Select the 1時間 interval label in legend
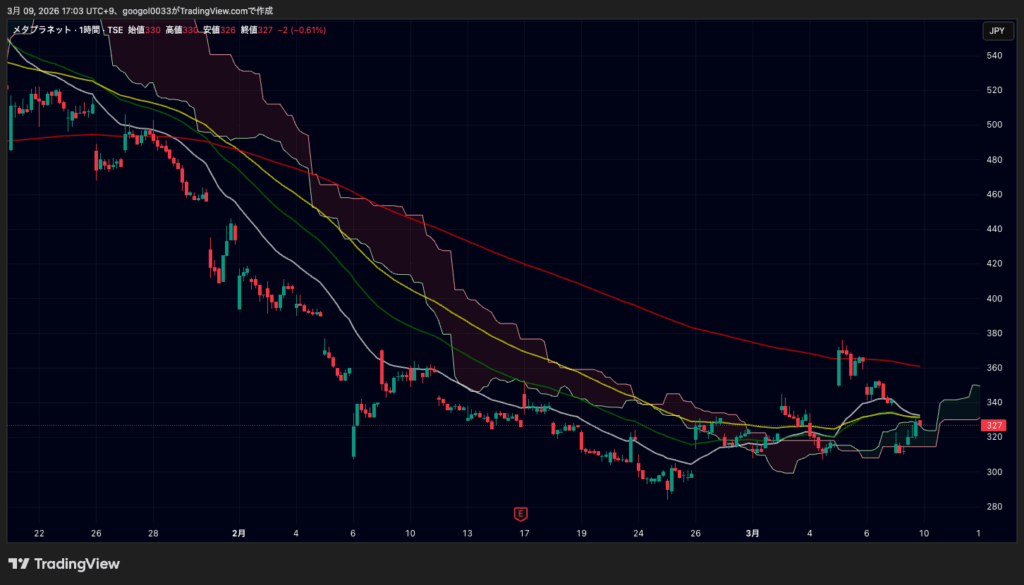 pyautogui.click(x=89, y=31)
